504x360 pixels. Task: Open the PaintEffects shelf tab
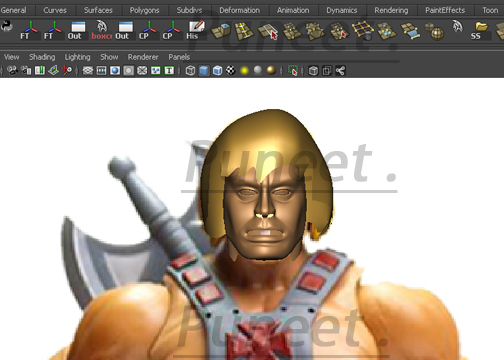tap(445, 10)
